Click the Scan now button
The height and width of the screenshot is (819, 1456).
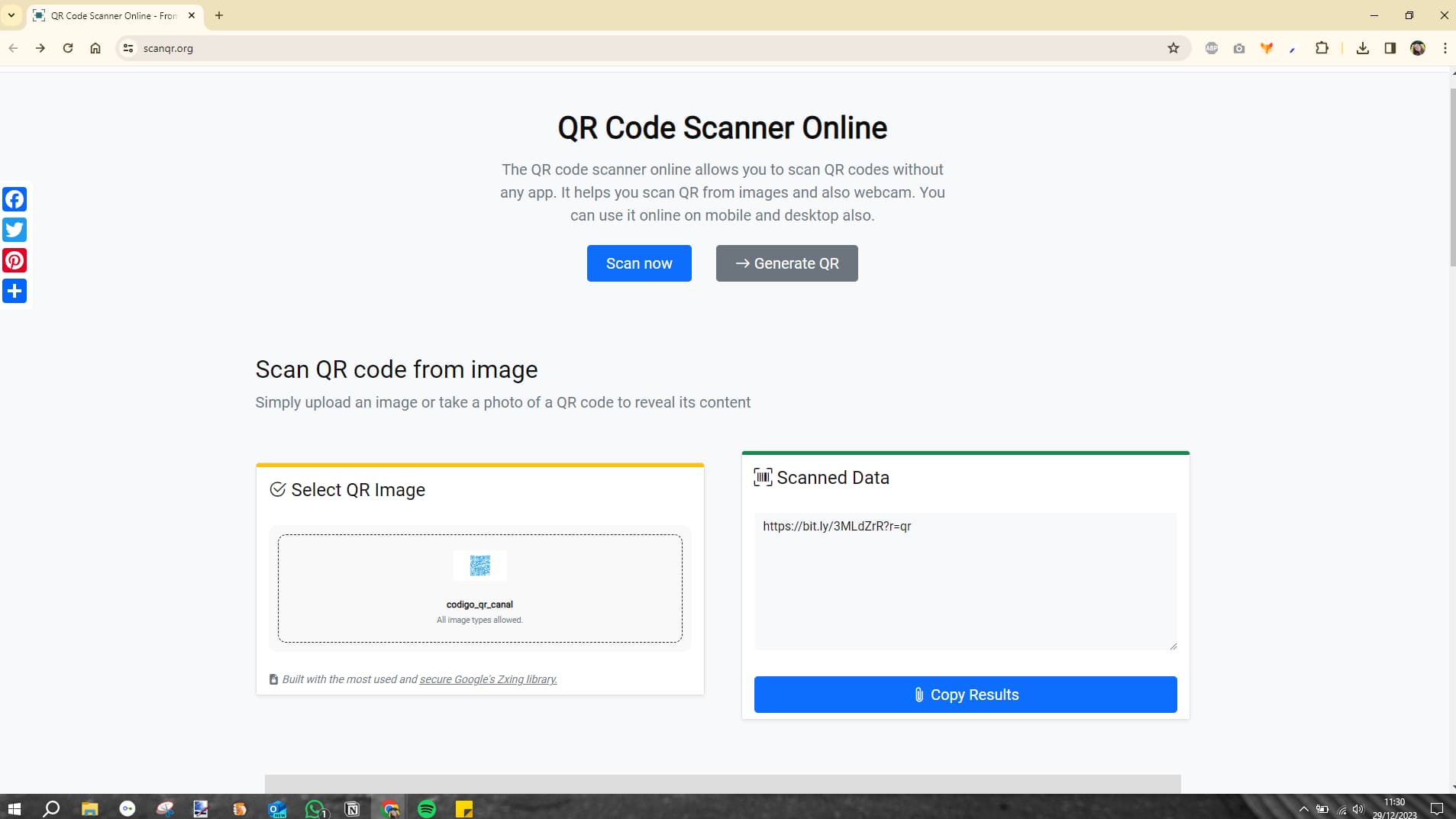639,263
